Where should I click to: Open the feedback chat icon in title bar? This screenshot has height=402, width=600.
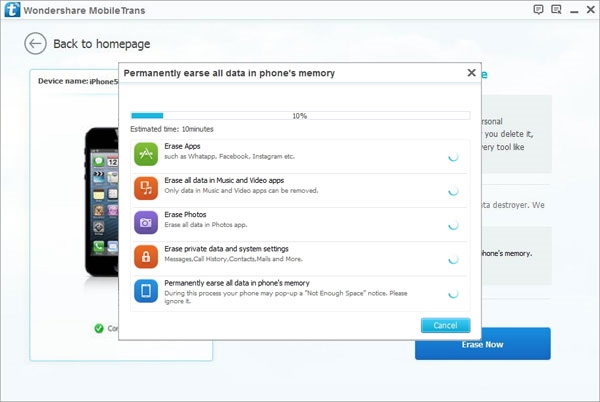[538, 10]
